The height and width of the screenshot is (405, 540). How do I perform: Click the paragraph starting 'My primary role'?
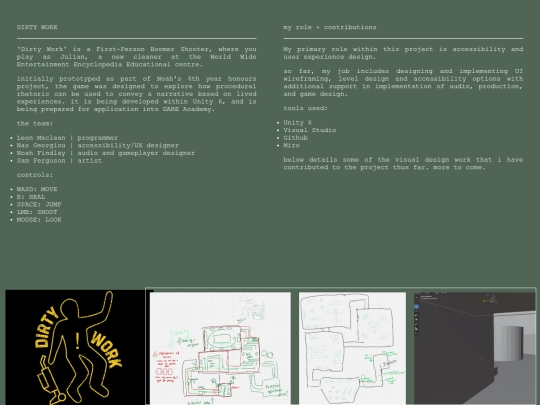(x=403, y=53)
